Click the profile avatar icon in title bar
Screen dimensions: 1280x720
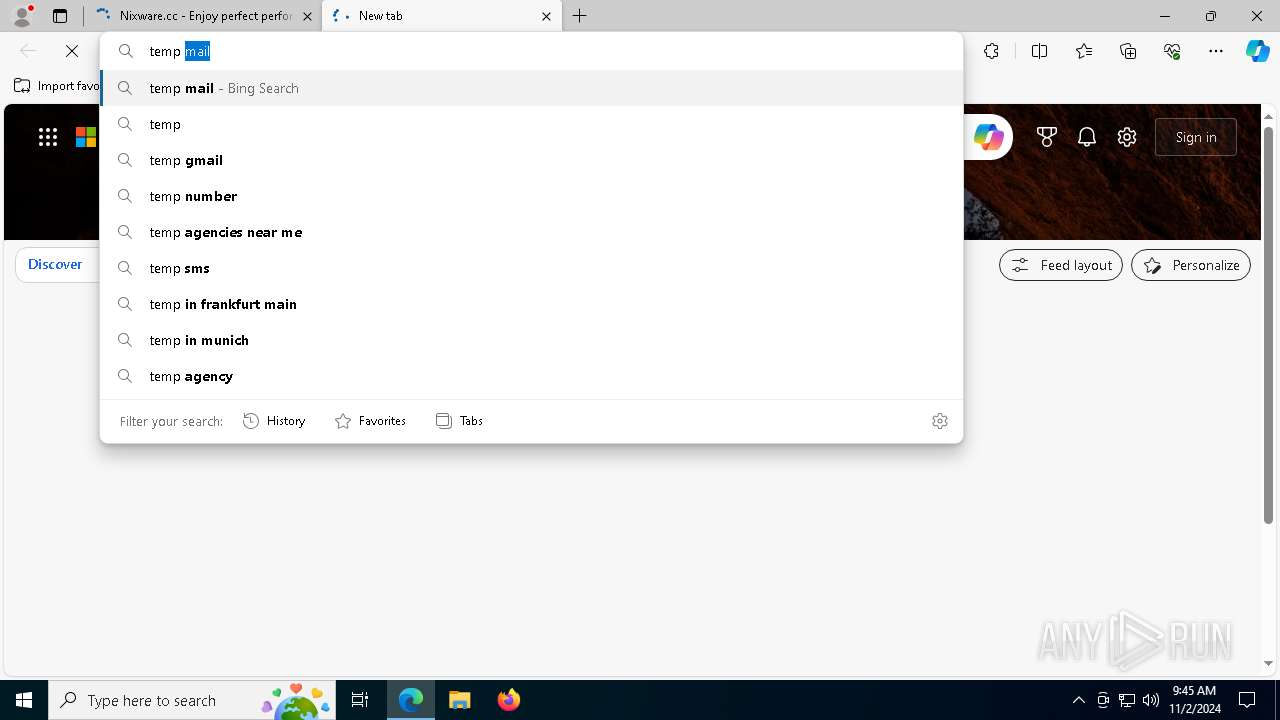pos(22,16)
